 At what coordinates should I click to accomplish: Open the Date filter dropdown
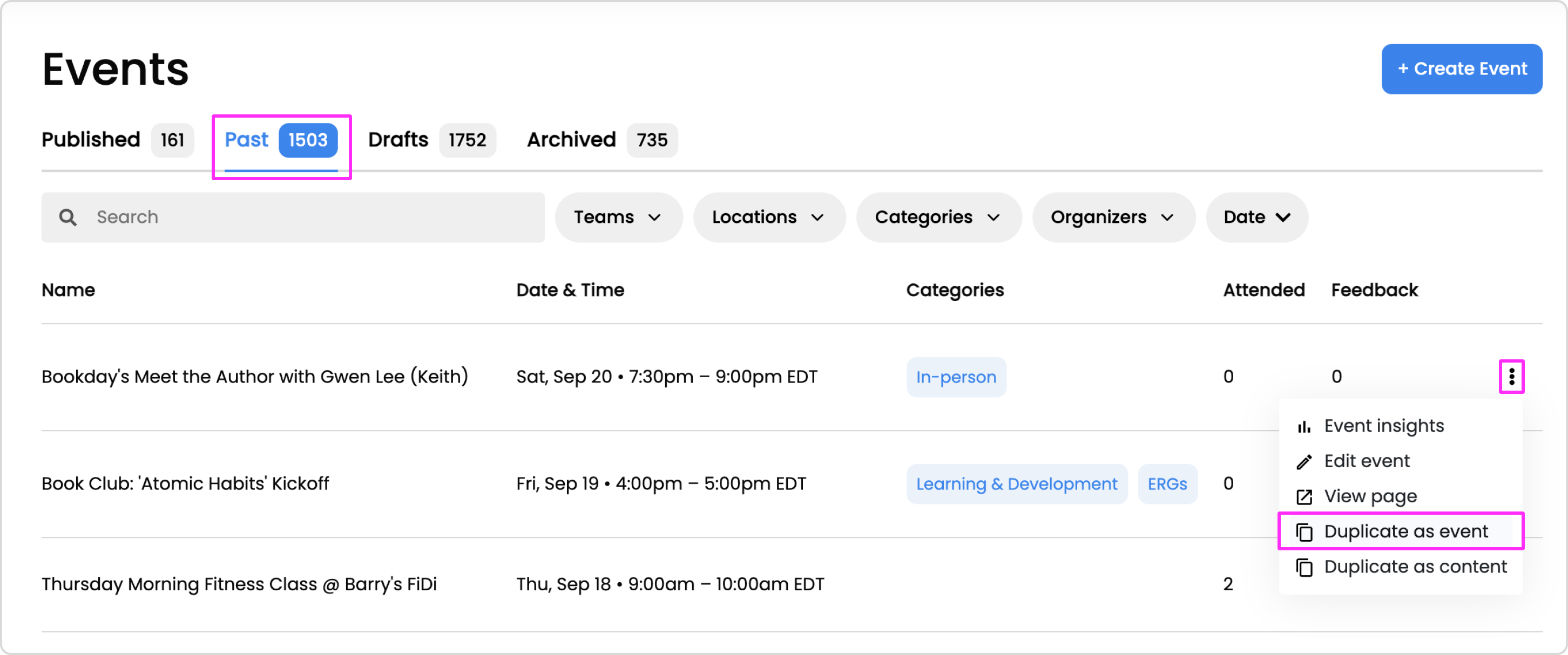pyautogui.click(x=1256, y=217)
